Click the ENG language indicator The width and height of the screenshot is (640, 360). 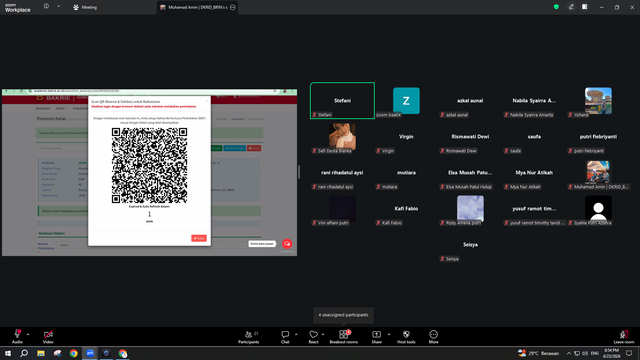[x=595, y=353]
